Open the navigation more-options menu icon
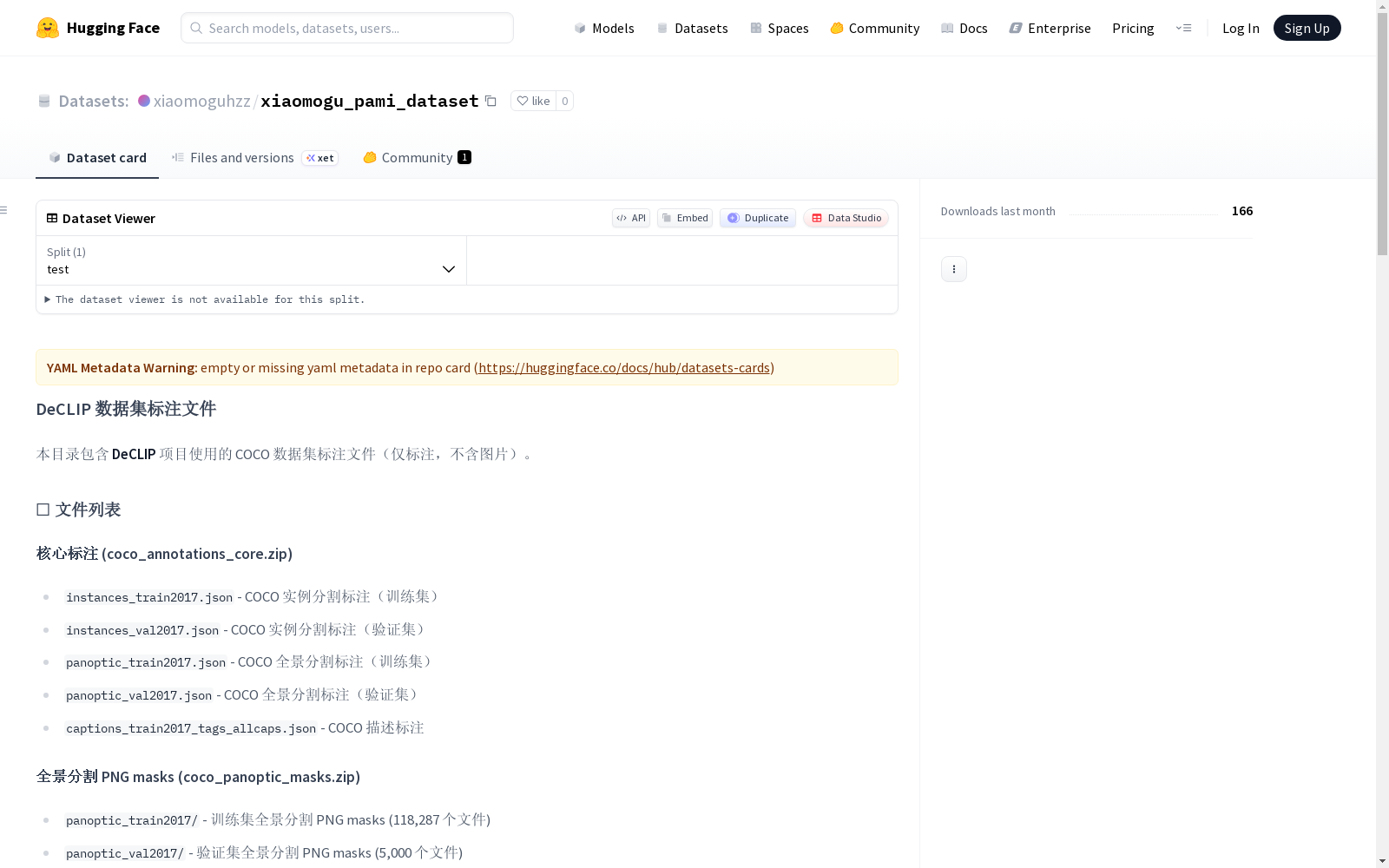 pyautogui.click(x=1183, y=28)
